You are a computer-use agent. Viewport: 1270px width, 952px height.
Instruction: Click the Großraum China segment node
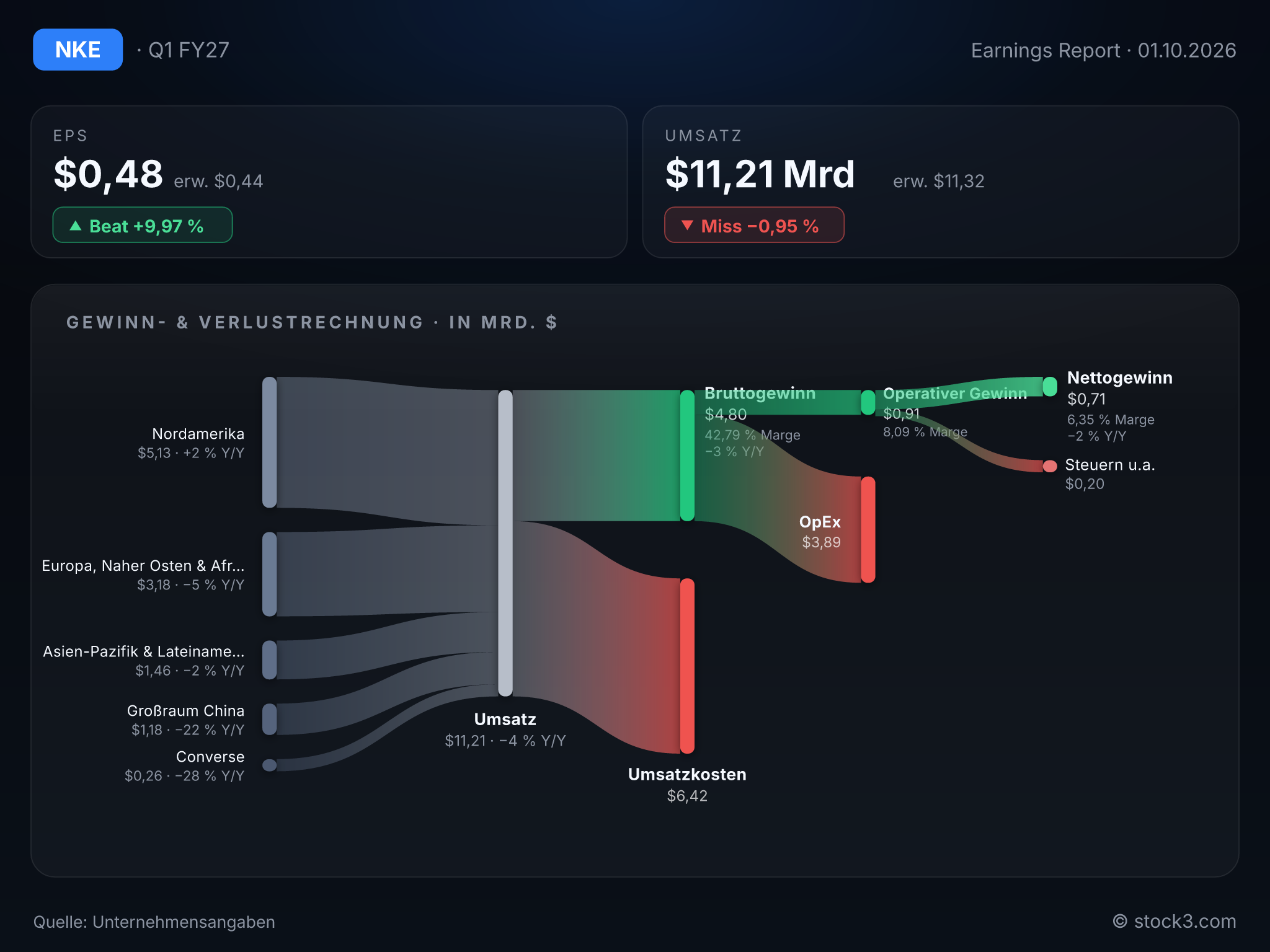coord(269,719)
